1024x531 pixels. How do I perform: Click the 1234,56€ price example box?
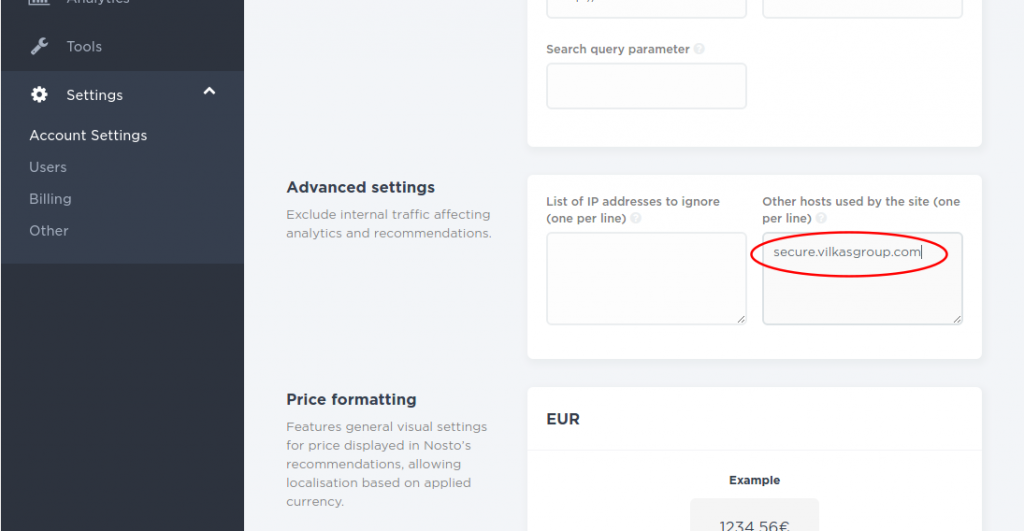[x=754, y=516]
